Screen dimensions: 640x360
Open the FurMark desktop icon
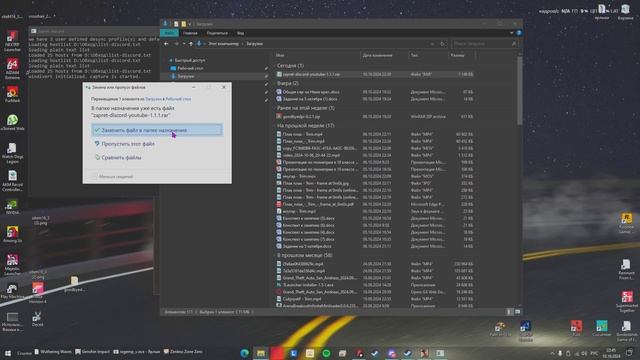(x=12, y=94)
